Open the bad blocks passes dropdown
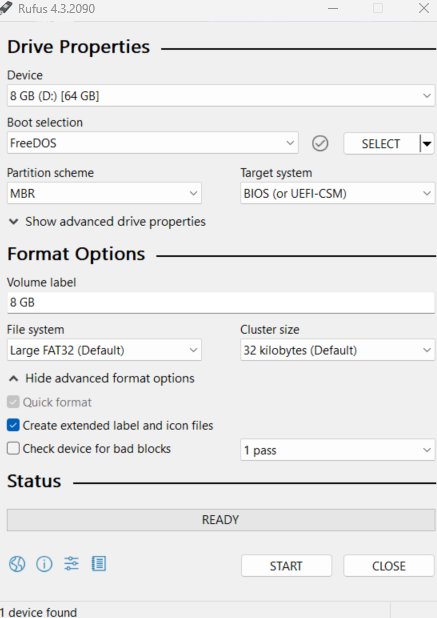437x618 pixels. coord(337,450)
